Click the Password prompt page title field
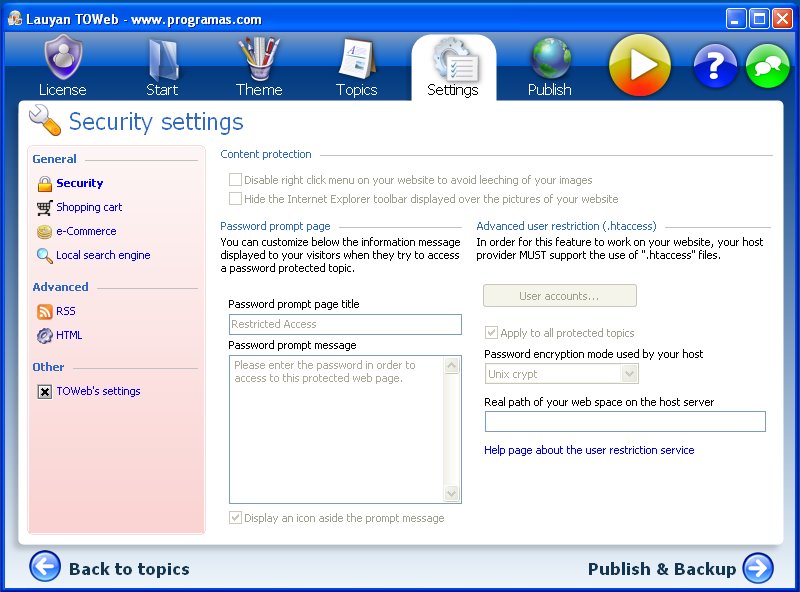800x592 pixels. (x=345, y=324)
